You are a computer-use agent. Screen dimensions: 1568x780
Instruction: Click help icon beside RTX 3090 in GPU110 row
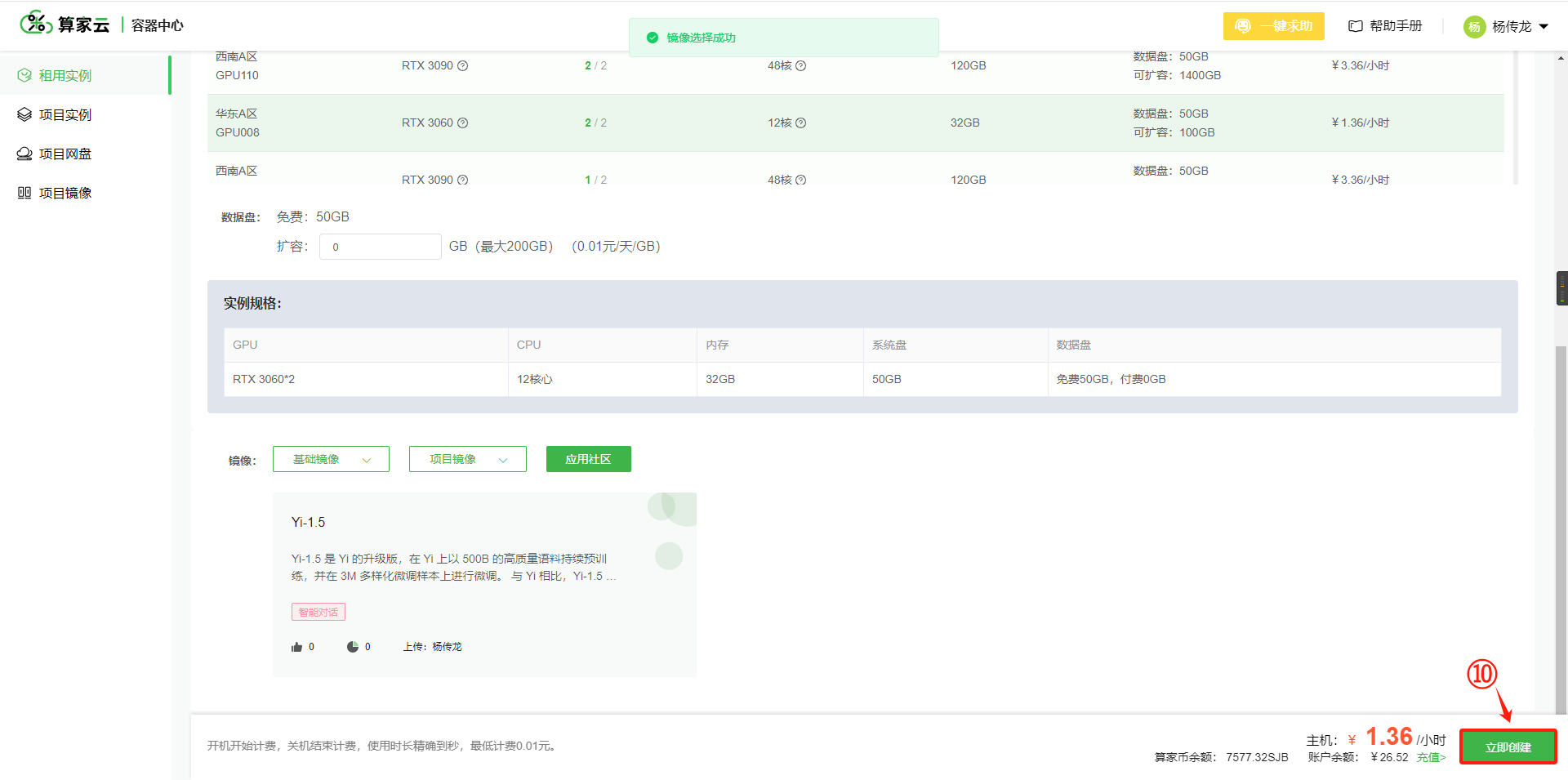[x=462, y=65]
